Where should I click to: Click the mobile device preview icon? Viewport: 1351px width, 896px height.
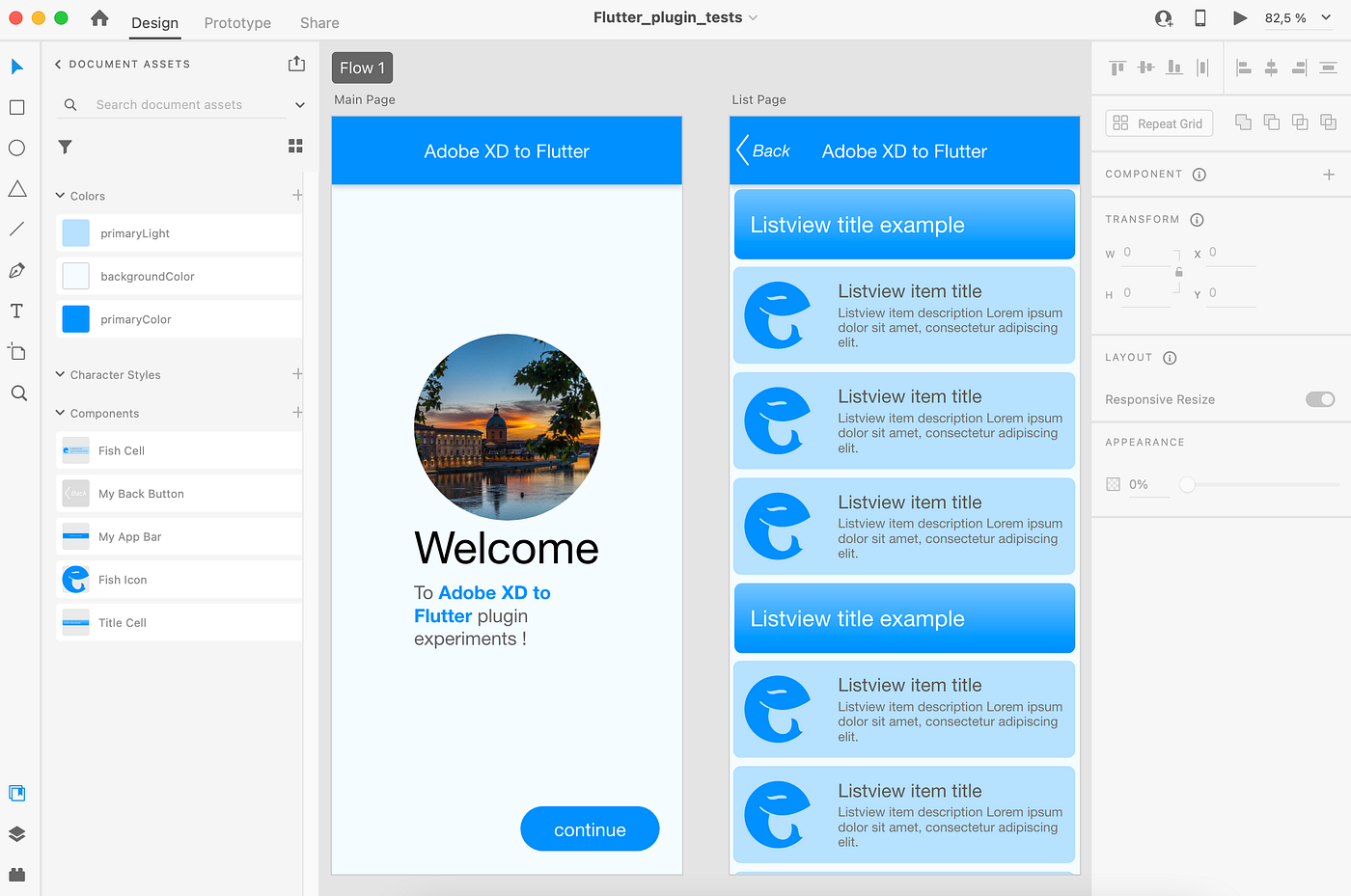tap(1199, 17)
